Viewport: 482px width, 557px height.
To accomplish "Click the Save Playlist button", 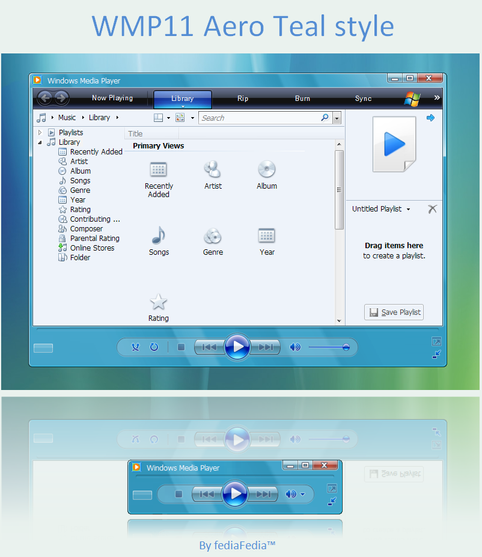I will click(394, 312).
